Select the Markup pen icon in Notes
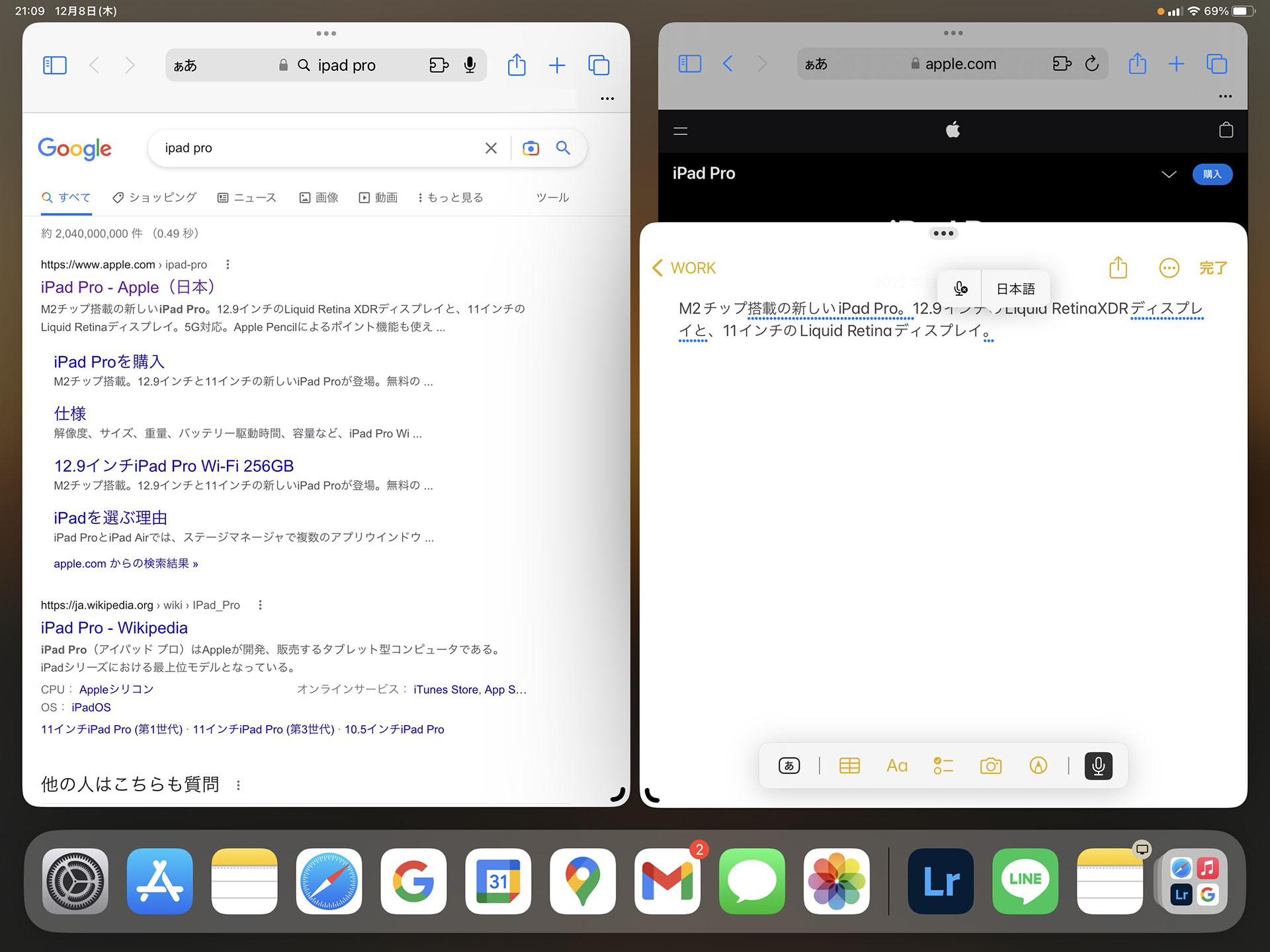1270x952 pixels. tap(1039, 765)
